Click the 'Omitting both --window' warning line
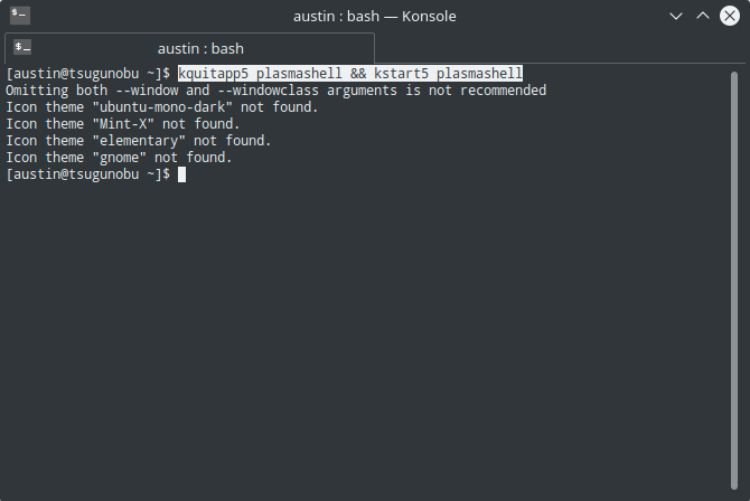Image resolution: width=750 pixels, height=501 pixels. tap(276, 90)
